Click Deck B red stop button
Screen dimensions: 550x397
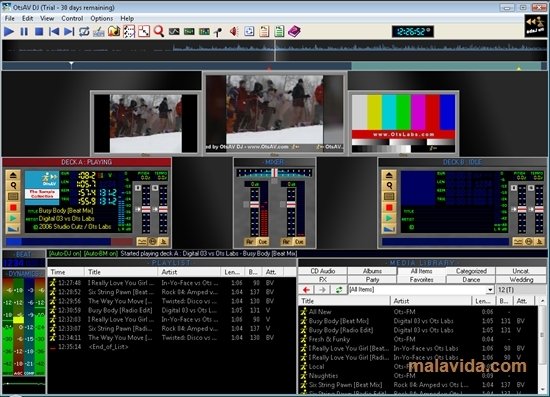coord(389,208)
